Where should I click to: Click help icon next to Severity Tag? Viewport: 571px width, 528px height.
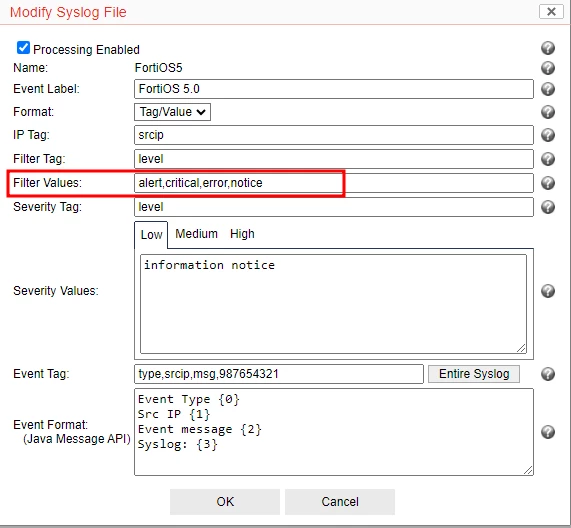[548, 207]
